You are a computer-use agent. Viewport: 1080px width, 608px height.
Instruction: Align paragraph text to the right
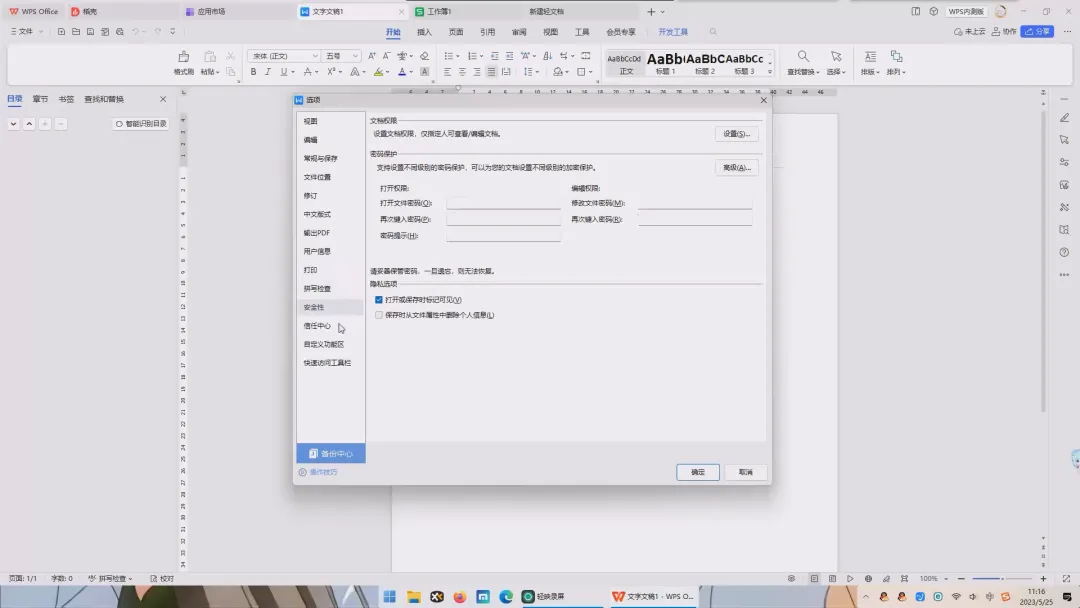click(477, 72)
